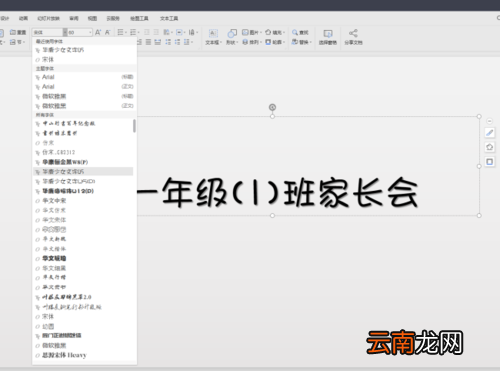Open the 节 section dropdown

[17, 42]
